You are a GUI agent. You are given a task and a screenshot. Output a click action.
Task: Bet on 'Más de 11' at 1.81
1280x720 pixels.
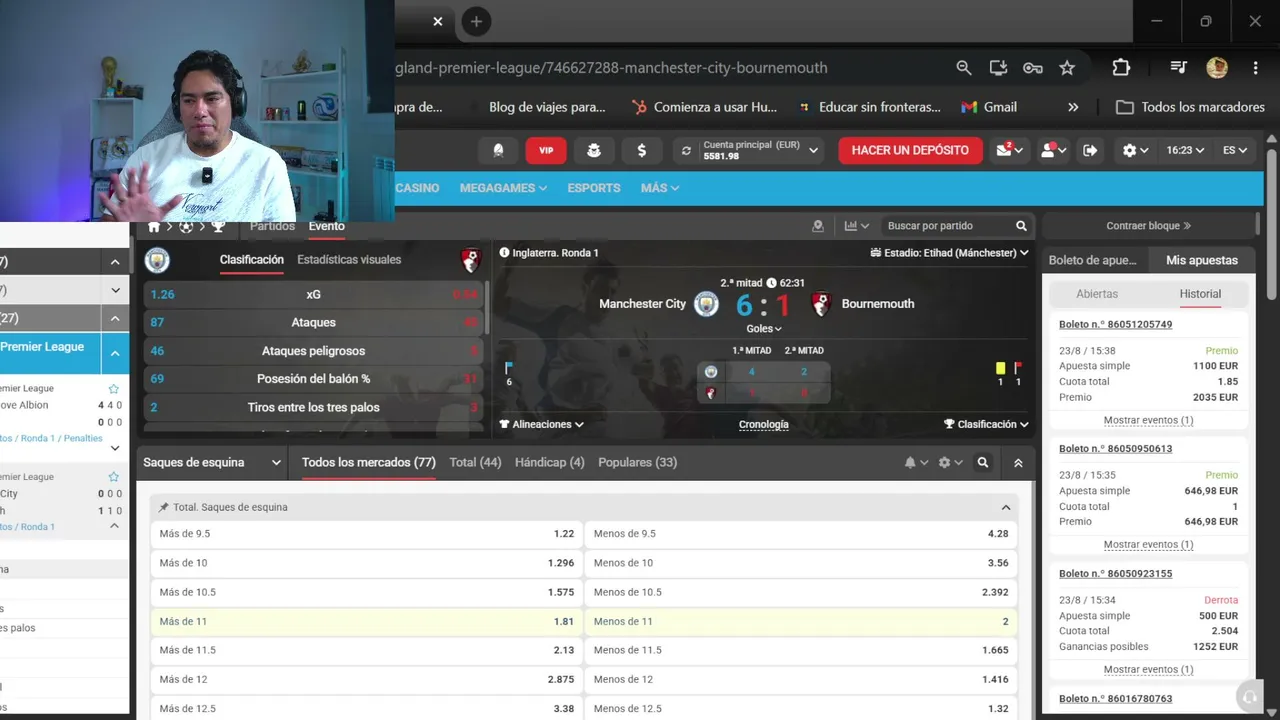point(367,621)
